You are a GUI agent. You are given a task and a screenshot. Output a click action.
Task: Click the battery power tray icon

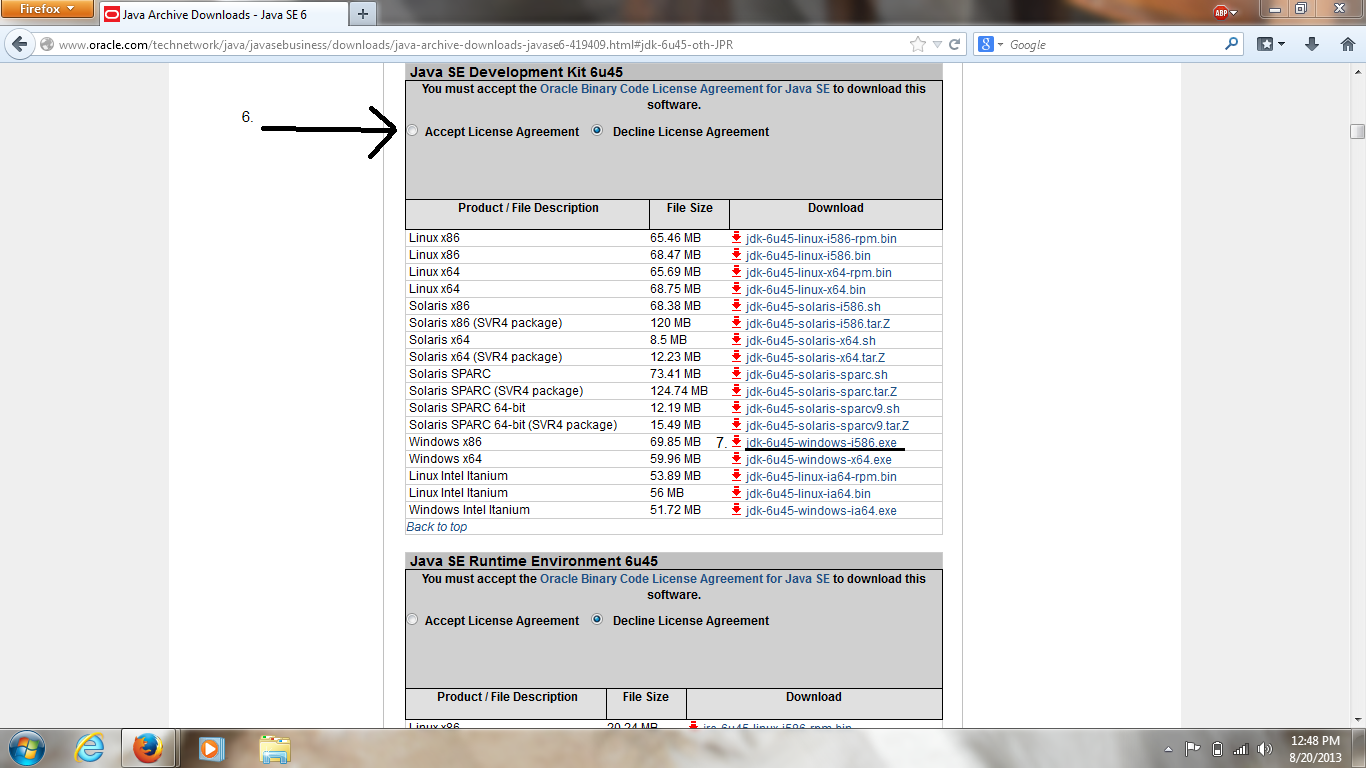coord(1217,749)
